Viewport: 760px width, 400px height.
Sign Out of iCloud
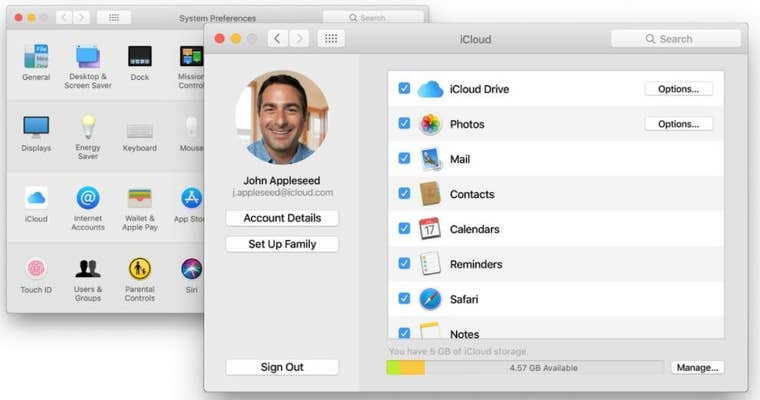[282, 368]
